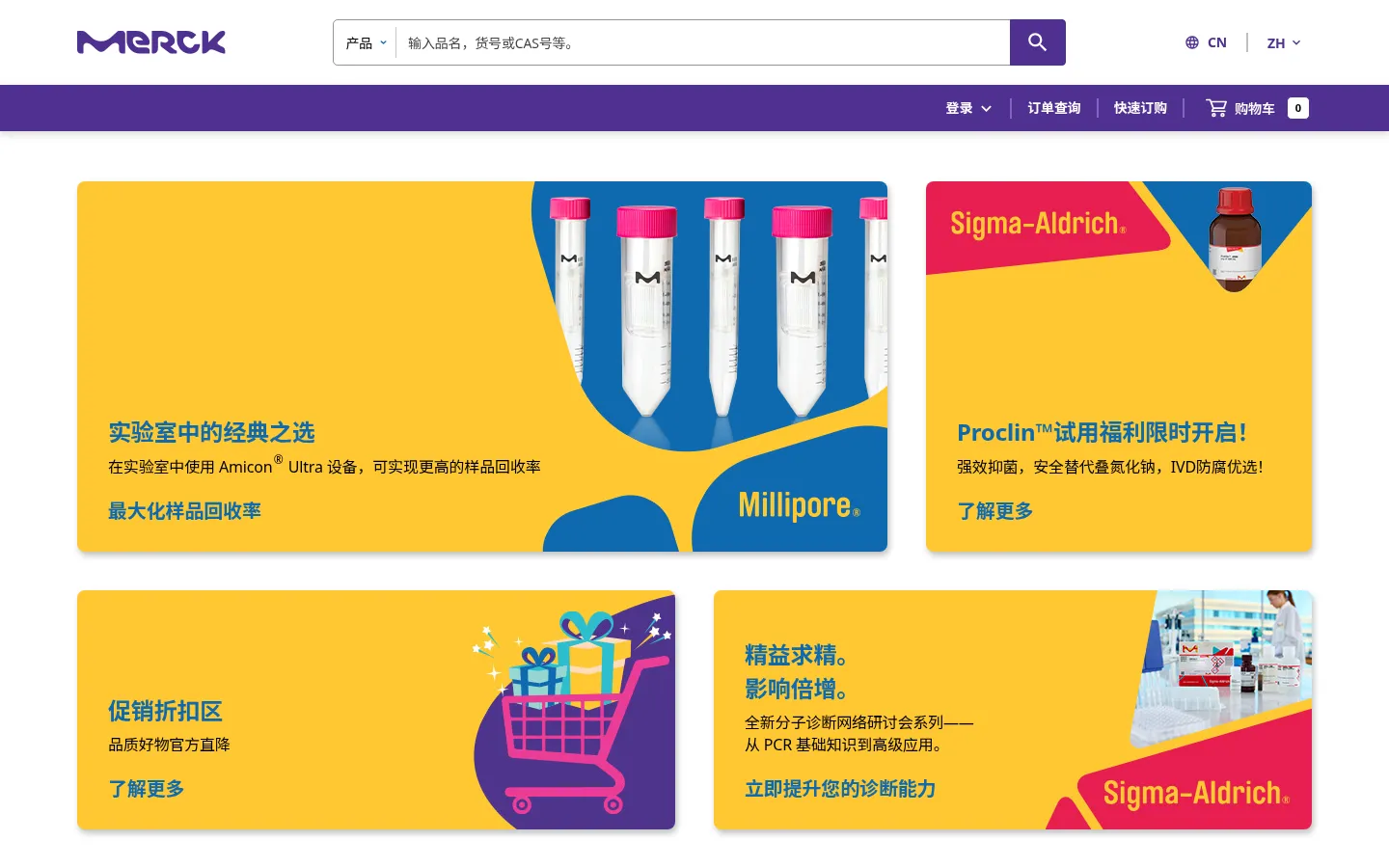Click the shopping cart icon
Image resolution: width=1389 pixels, height=868 pixels.
1216,108
